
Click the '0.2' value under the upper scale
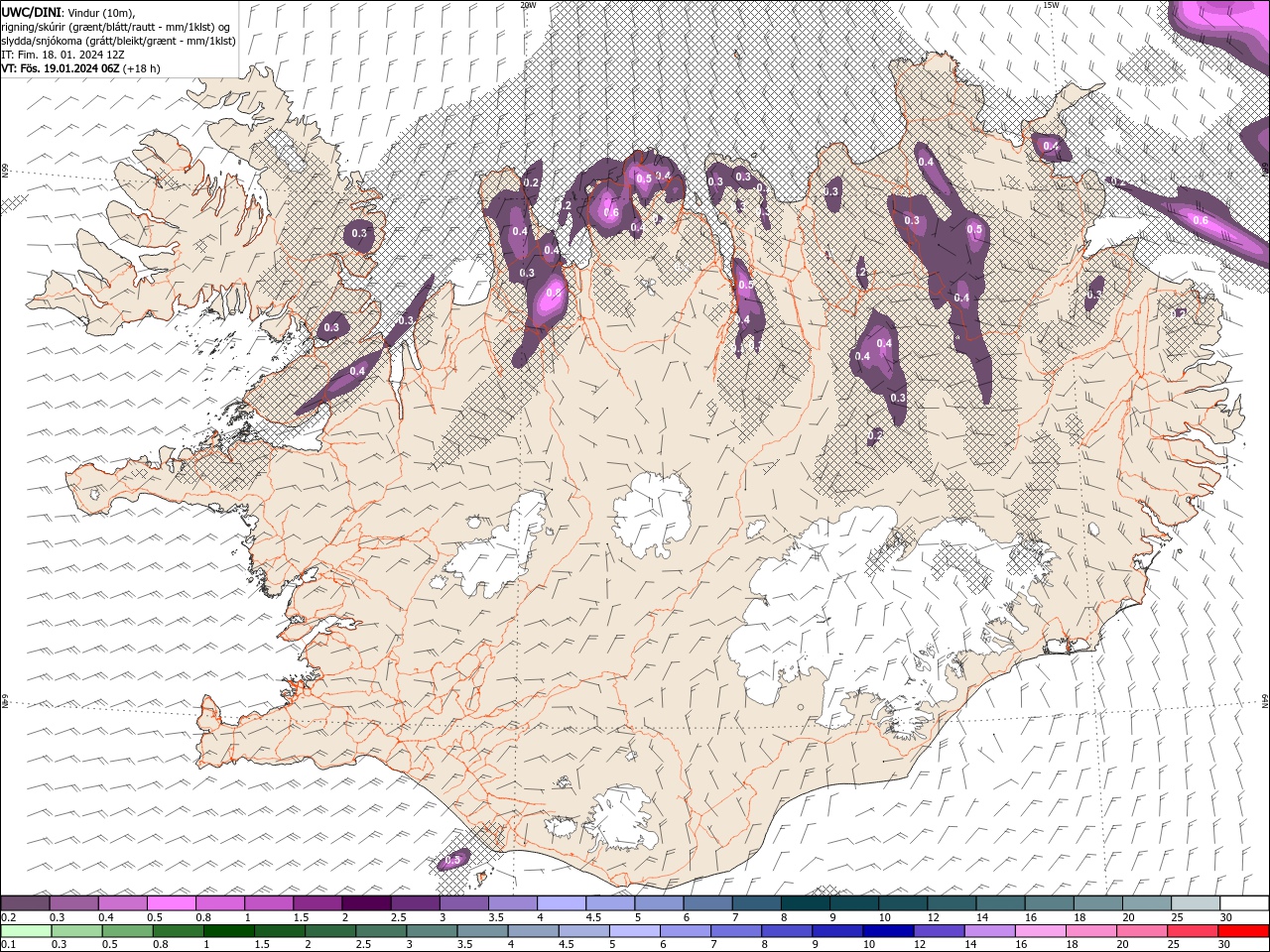coord(8,917)
